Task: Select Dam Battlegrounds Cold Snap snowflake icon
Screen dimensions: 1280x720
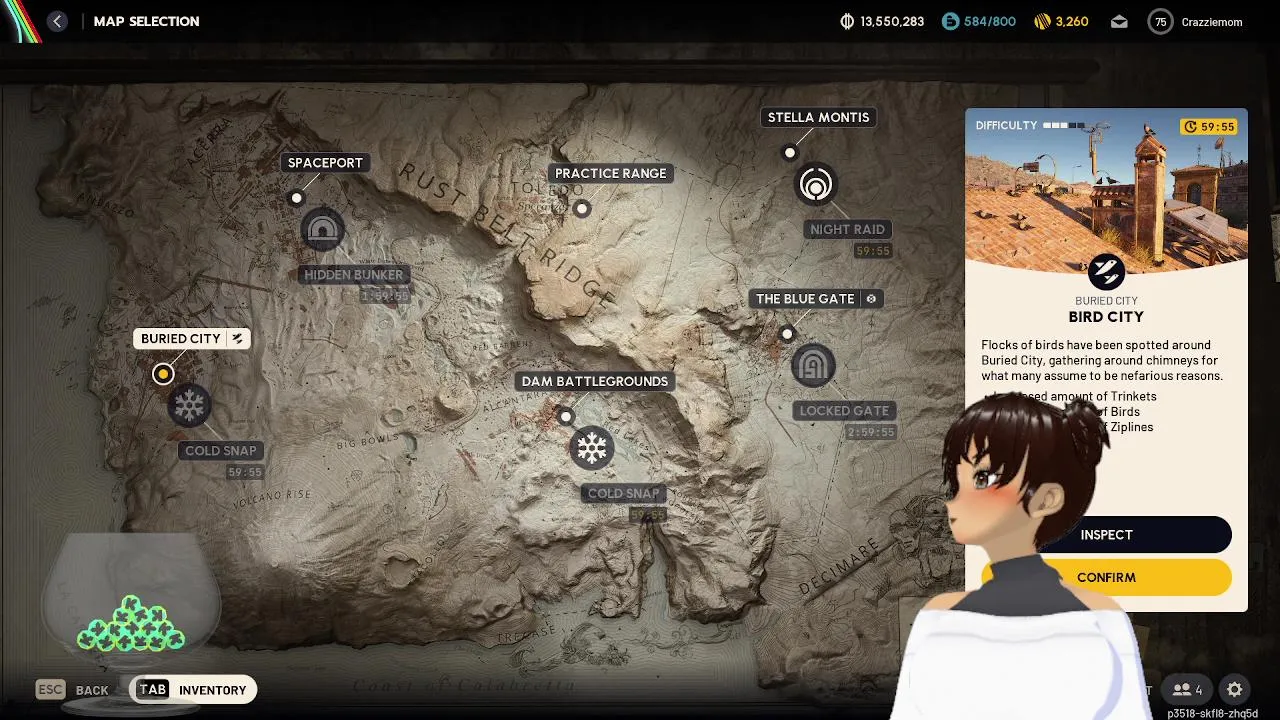Action: pos(592,448)
